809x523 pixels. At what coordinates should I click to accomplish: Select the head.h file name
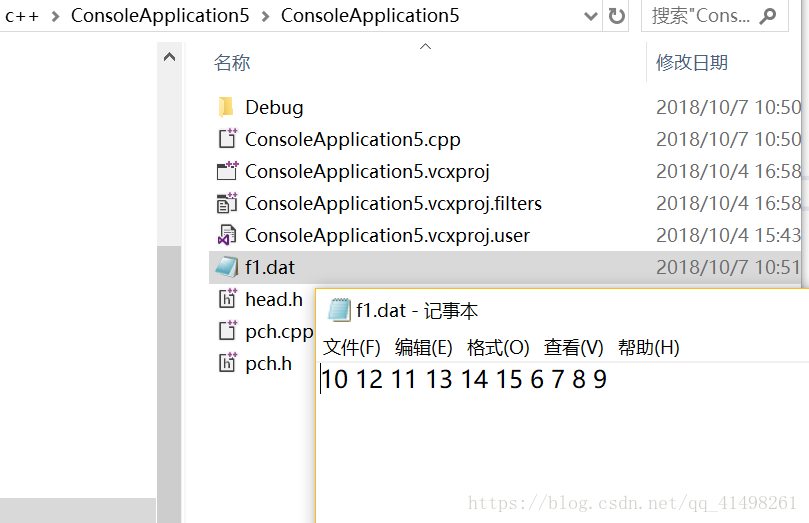(273, 299)
